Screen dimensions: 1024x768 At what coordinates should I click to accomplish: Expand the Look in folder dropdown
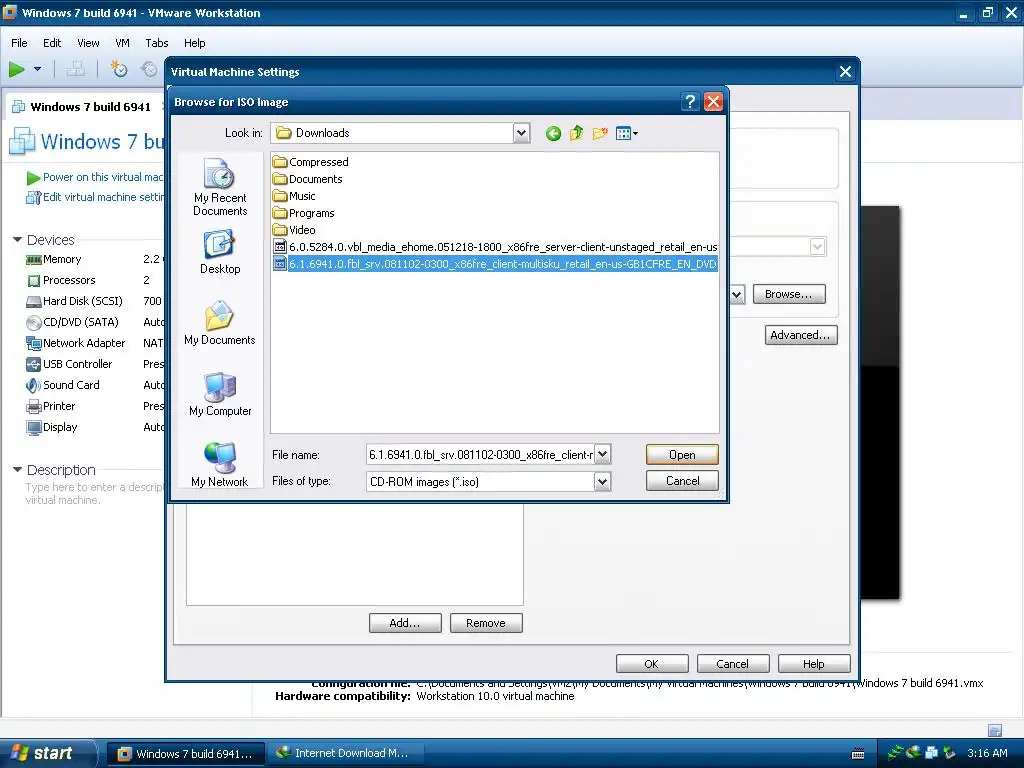[521, 133]
